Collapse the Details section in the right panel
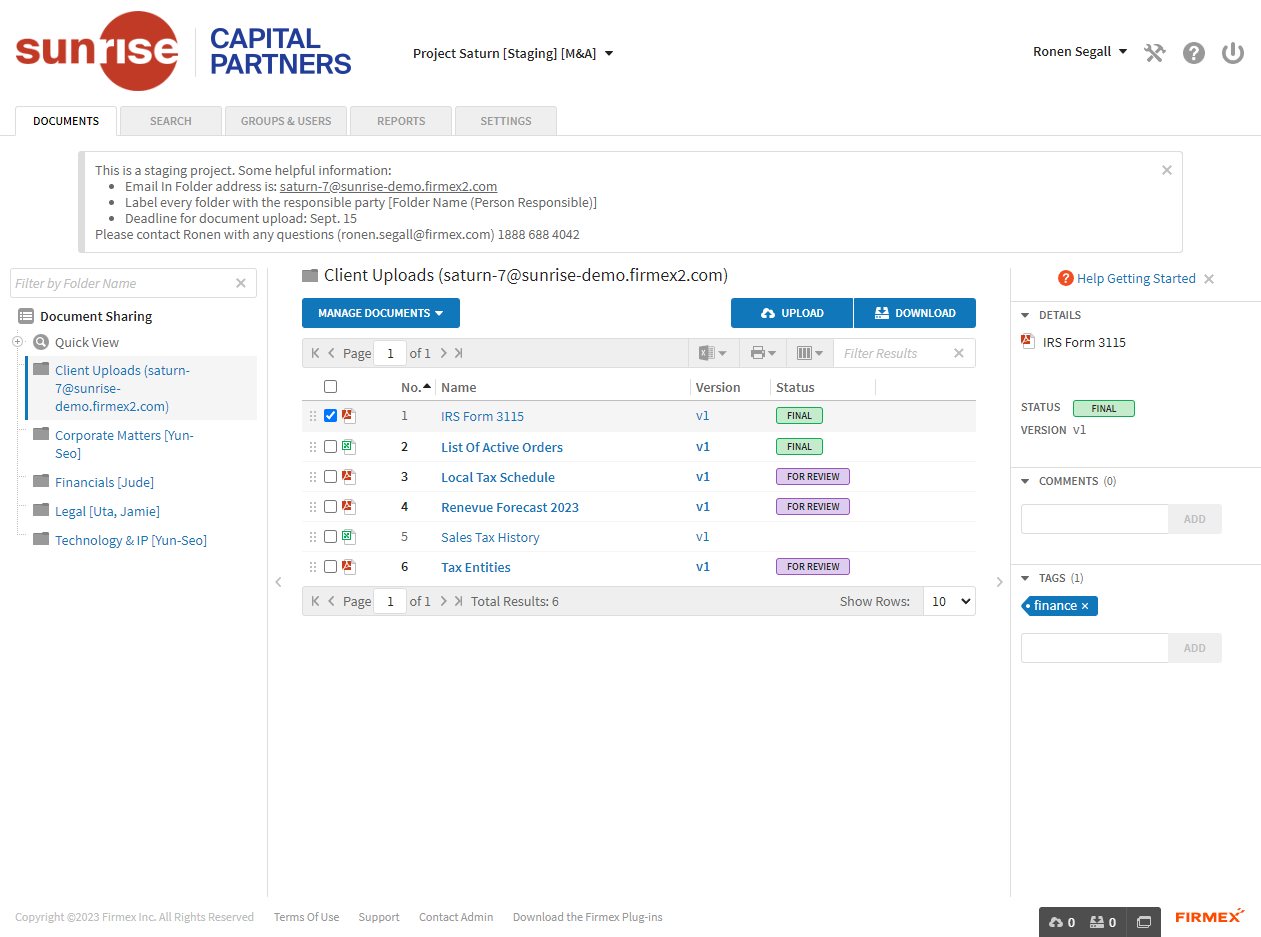Image resolution: width=1261 pixels, height=937 pixels. [x=1023, y=314]
